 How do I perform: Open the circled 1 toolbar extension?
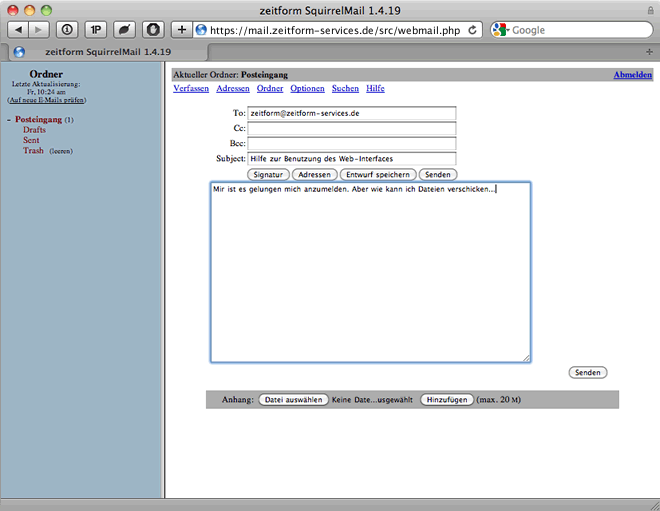point(67,30)
